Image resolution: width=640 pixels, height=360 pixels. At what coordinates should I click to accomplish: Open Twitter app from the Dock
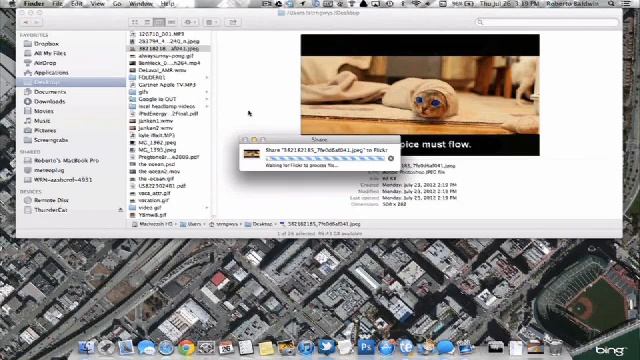[326, 347]
